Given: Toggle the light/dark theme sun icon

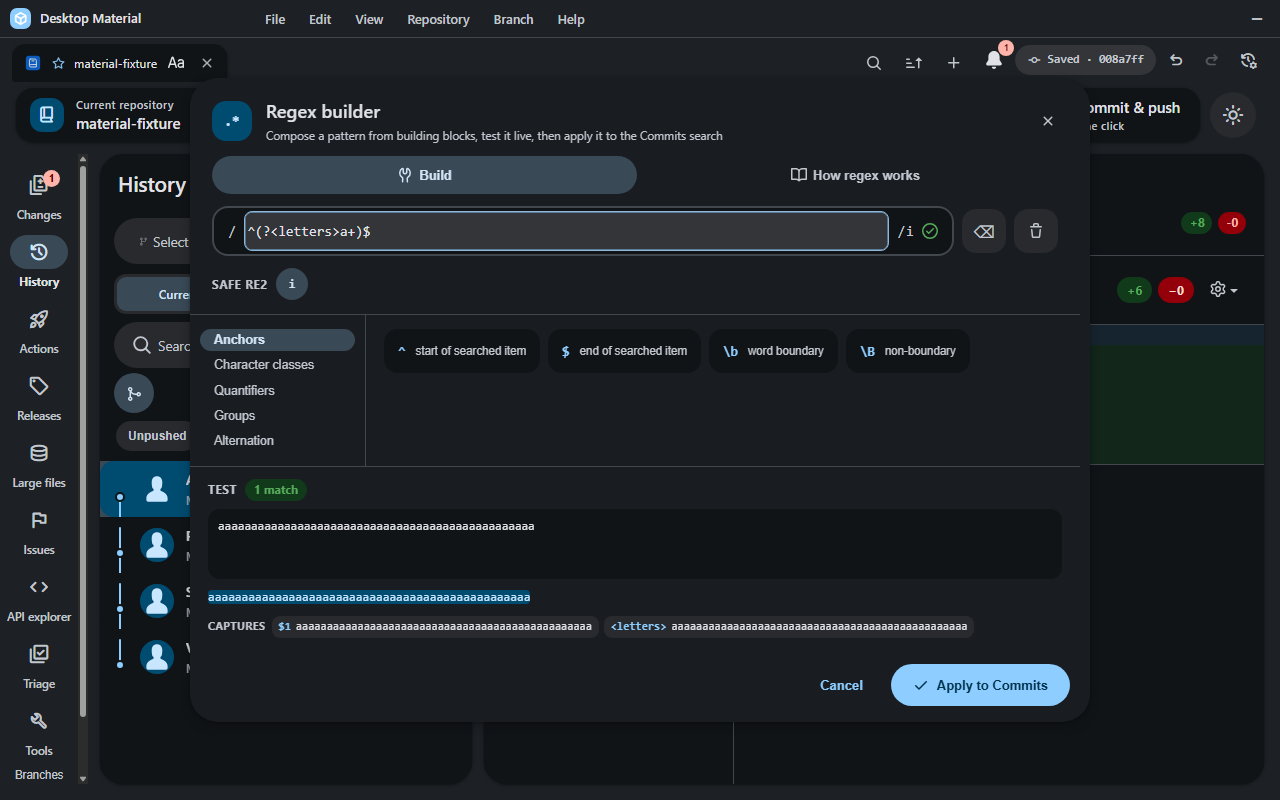Looking at the screenshot, I should 1233,115.
